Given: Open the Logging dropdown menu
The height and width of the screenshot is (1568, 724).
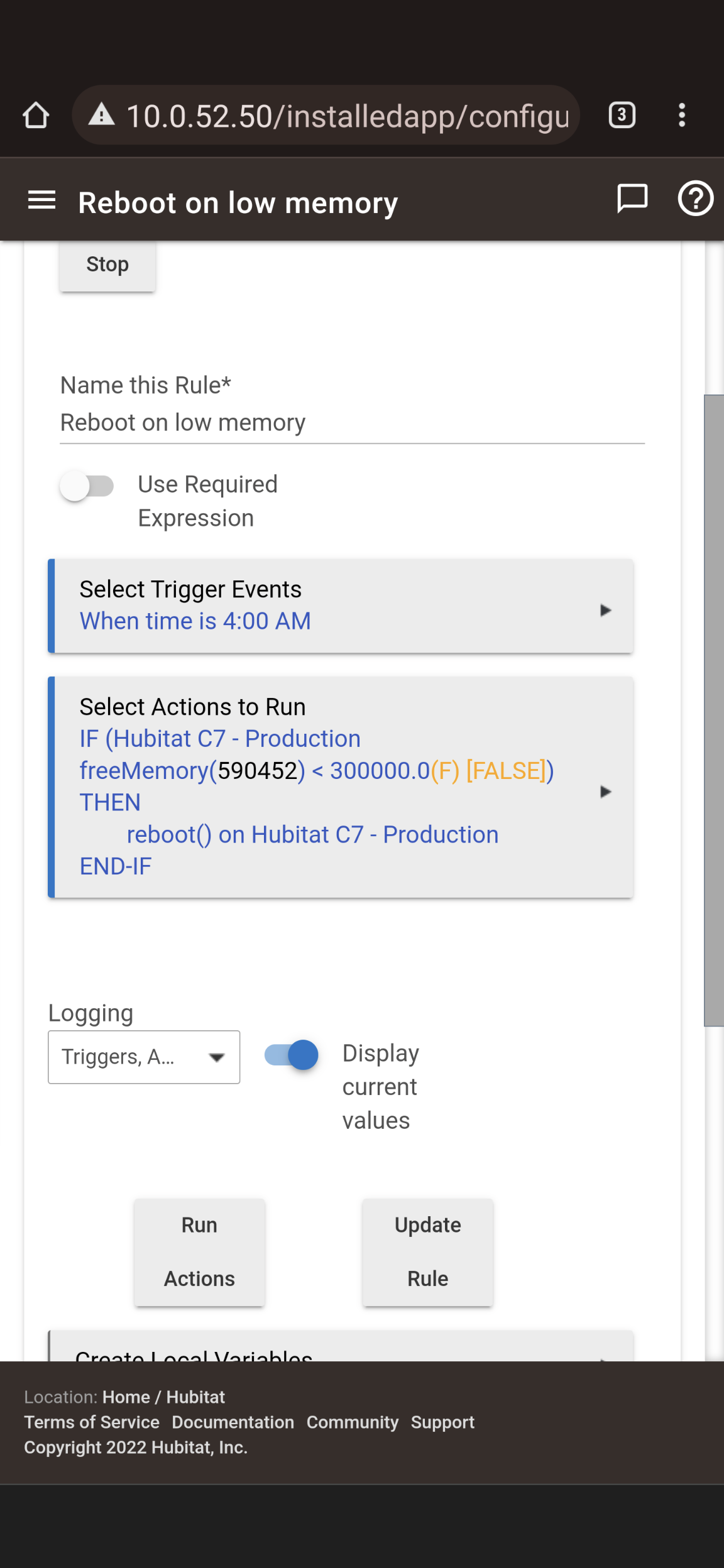Looking at the screenshot, I should coord(144,1057).
